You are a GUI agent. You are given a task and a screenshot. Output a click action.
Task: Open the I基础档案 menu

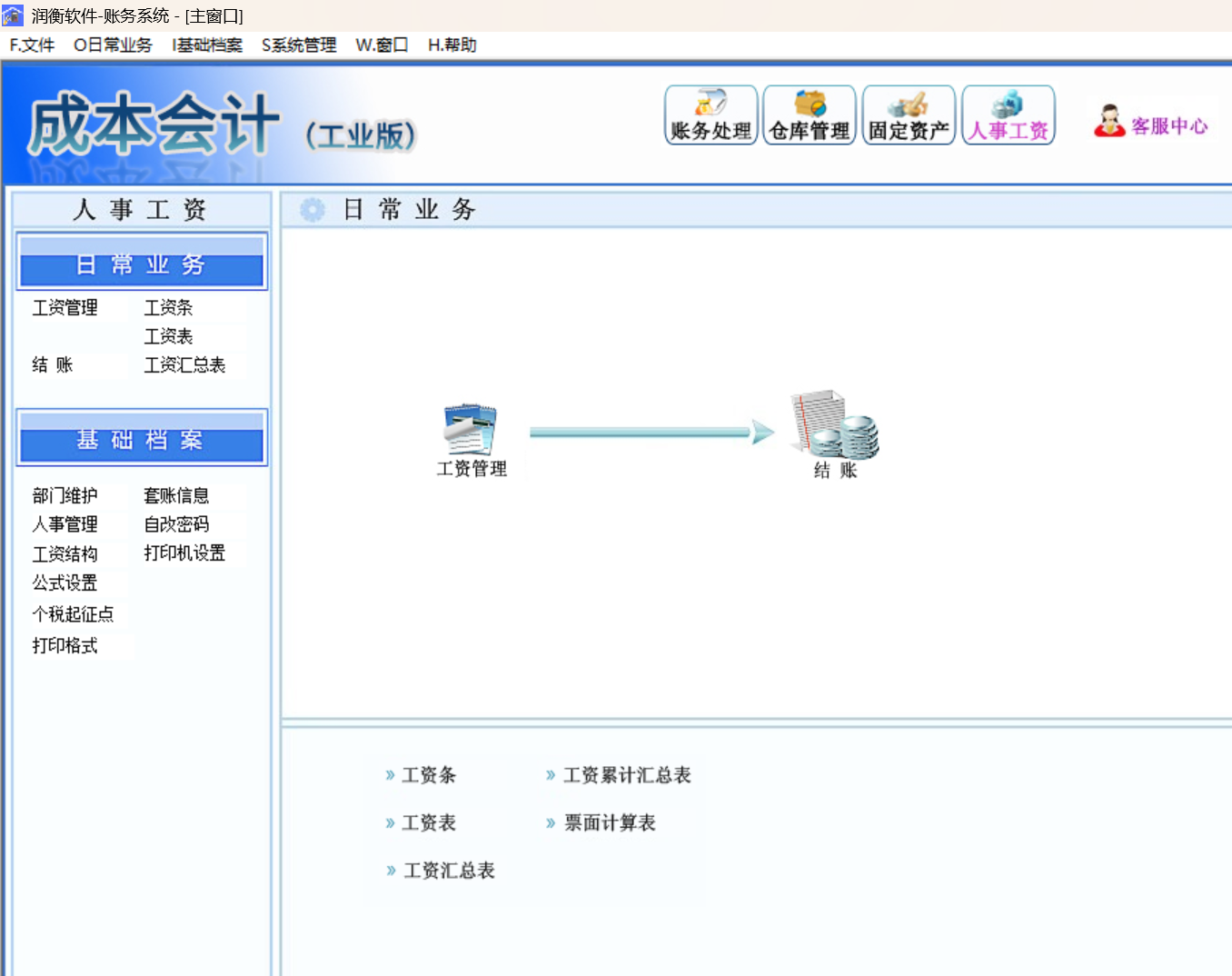(x=207, y=45)
